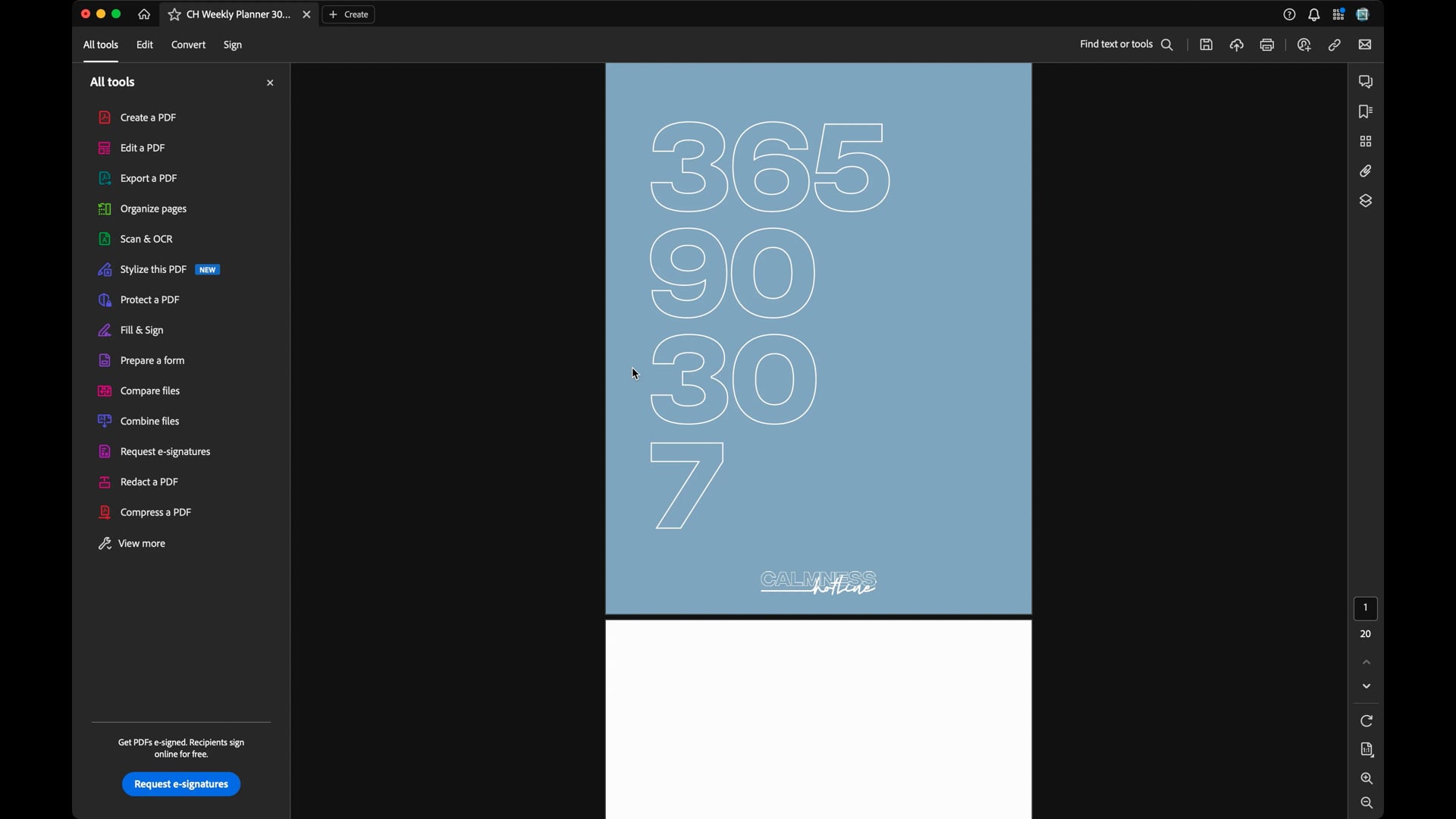The image size is (1456, 819).
Task: Go to previous page arrow
Action: coord(1367,662)
